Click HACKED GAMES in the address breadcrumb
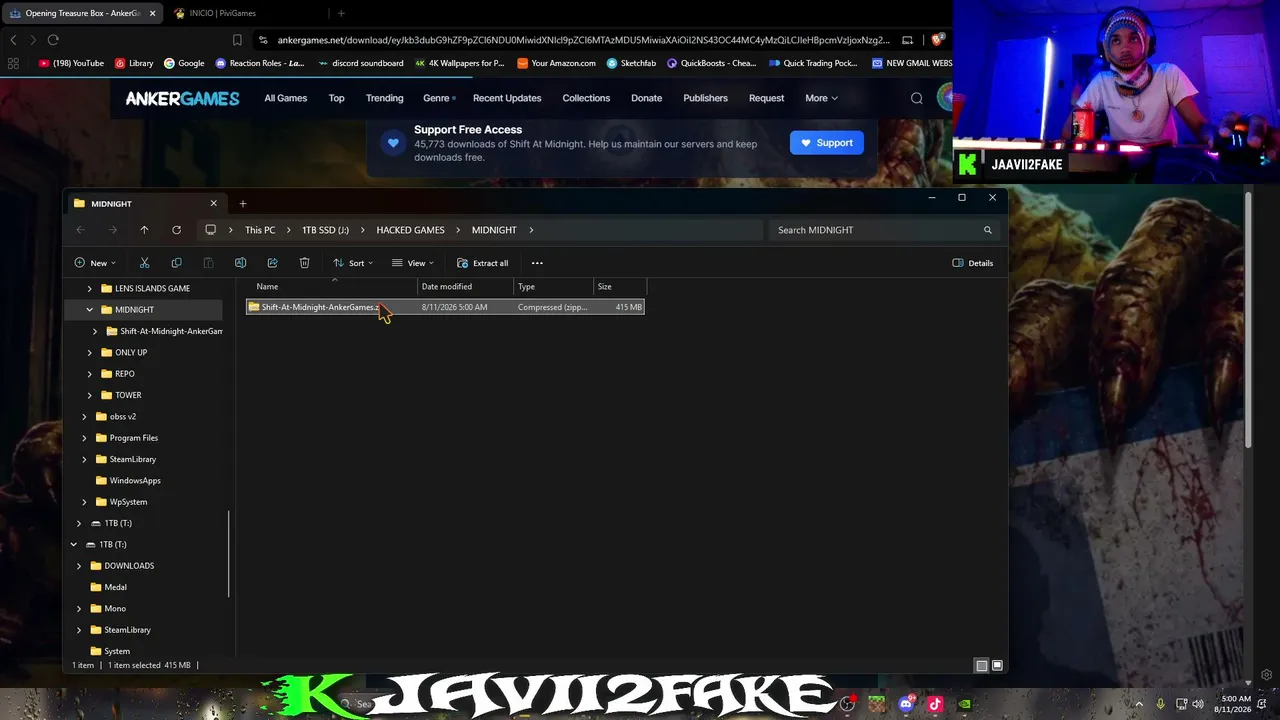The image size is (1280, 720). [x=410, y=230]
